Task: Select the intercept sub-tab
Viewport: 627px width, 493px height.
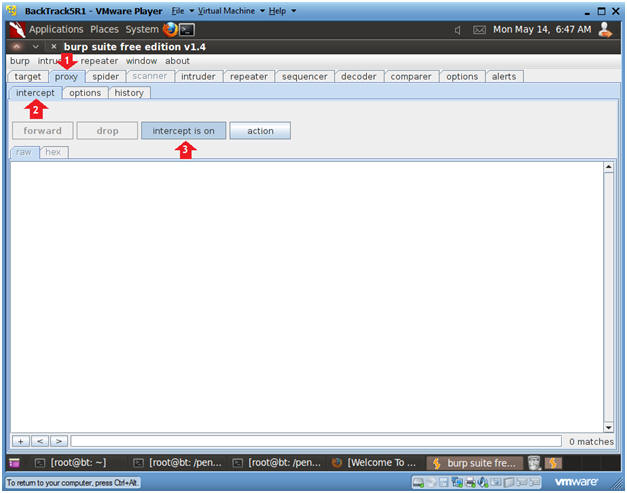Action: 36,93
